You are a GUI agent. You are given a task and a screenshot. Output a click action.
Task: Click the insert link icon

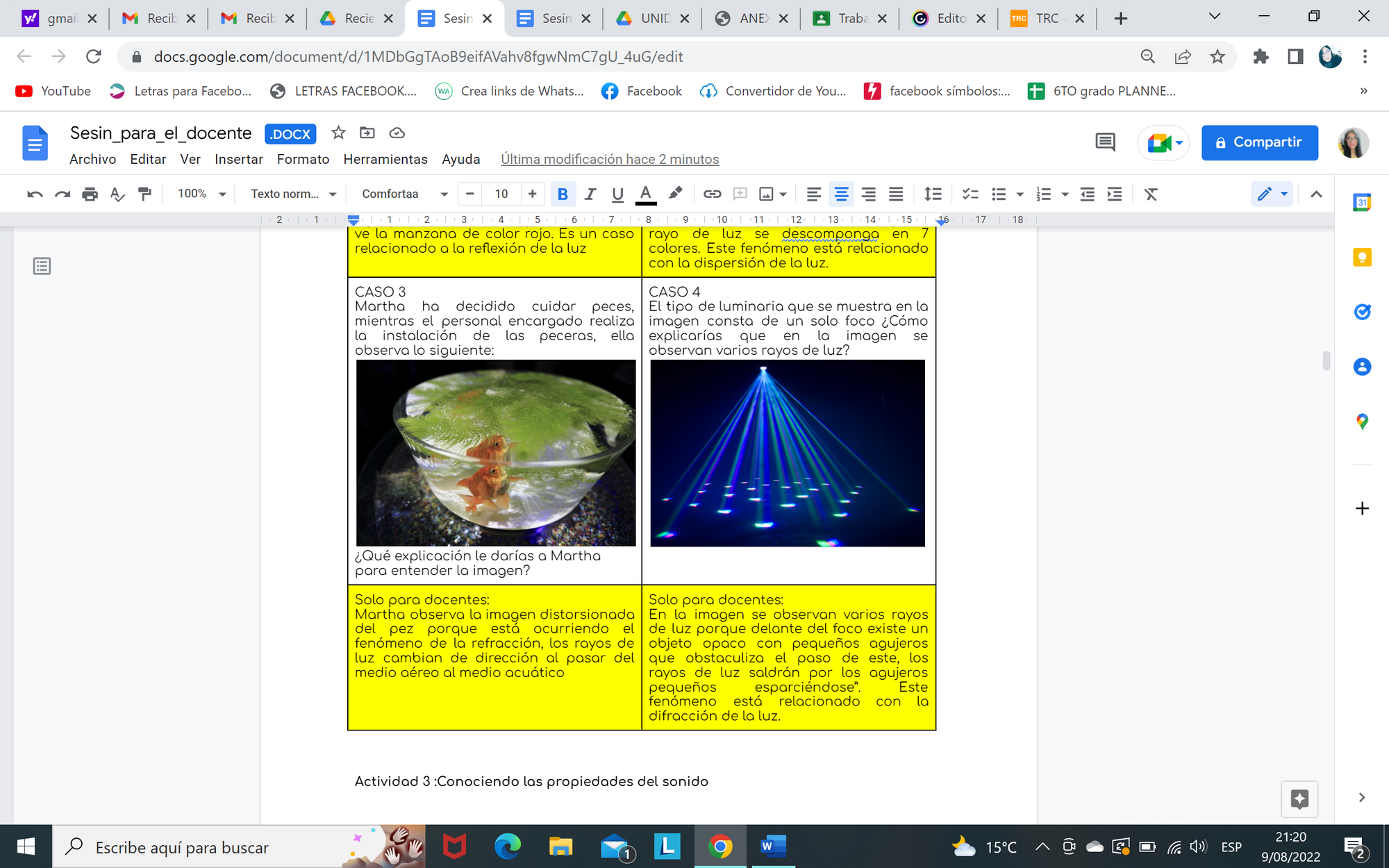coord(712,194)
